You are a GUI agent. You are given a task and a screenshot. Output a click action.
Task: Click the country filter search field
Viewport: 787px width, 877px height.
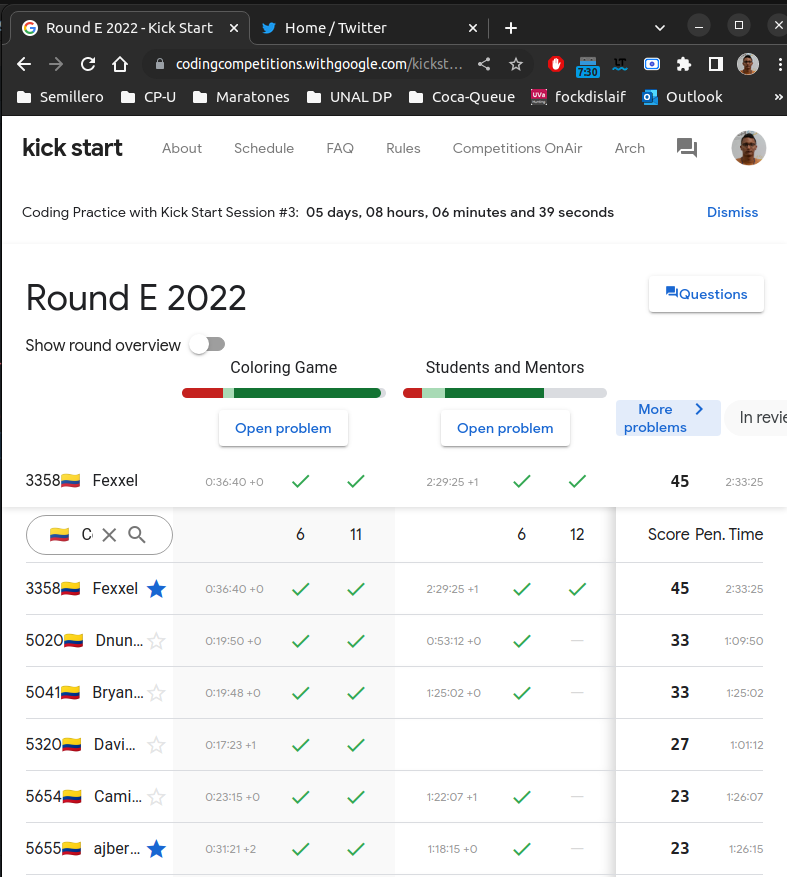pos(99,535)
